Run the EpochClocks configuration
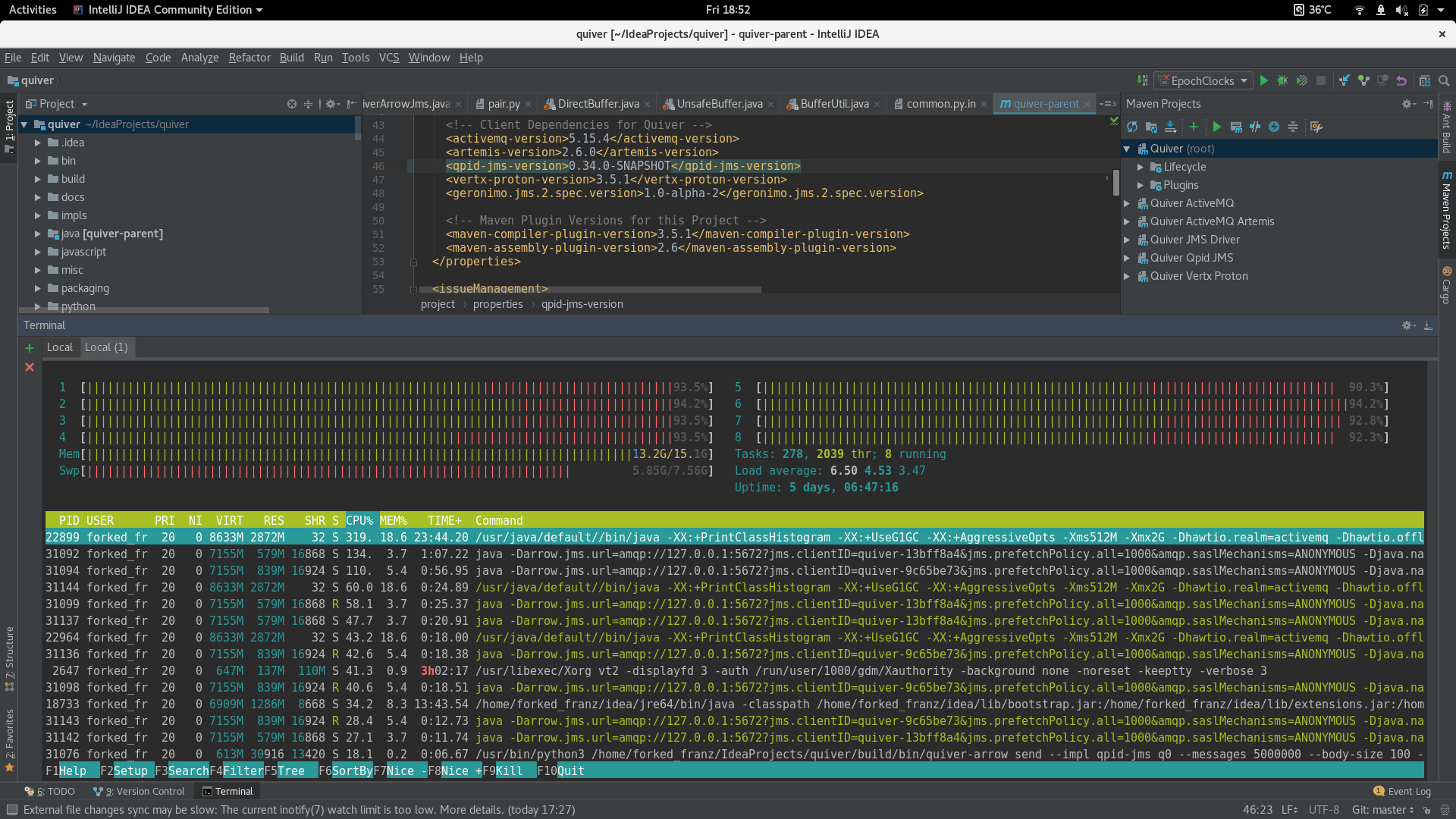This screenshot has height=819, width=1456. [1263, 80]
